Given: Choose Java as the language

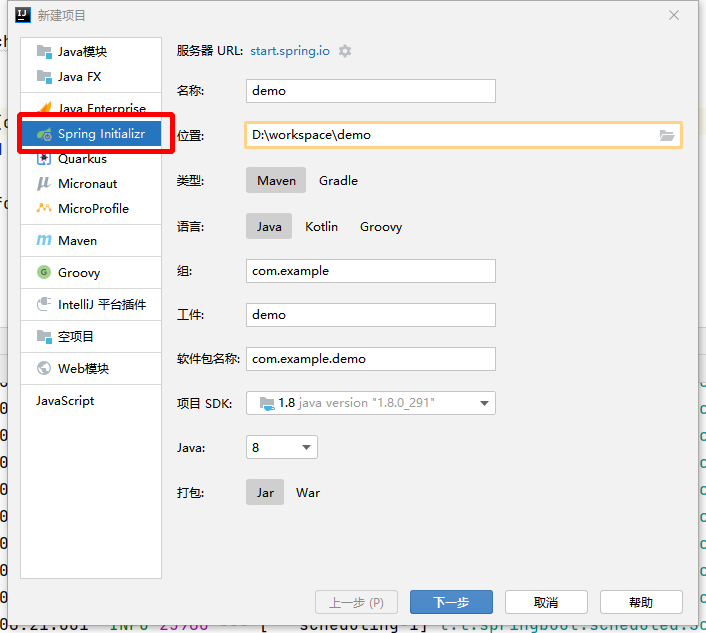Looking at the screenshot, I should [x=269, y=226].
